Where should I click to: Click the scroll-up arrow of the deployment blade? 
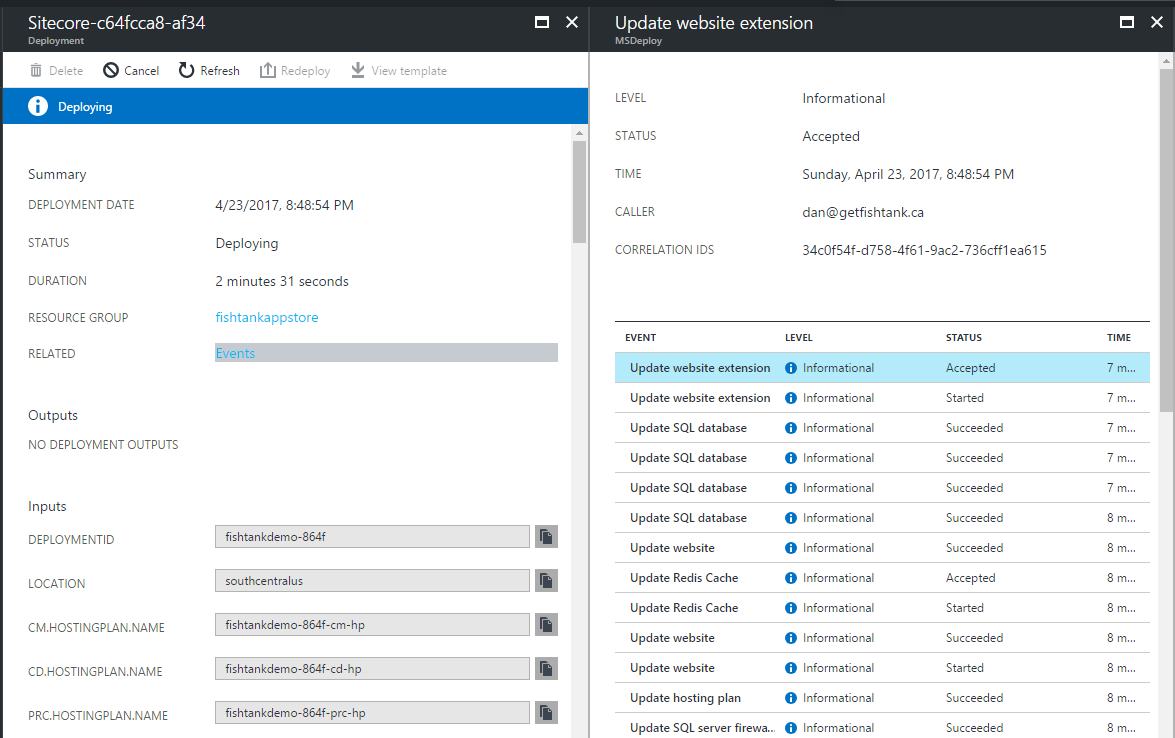(579, 133)
